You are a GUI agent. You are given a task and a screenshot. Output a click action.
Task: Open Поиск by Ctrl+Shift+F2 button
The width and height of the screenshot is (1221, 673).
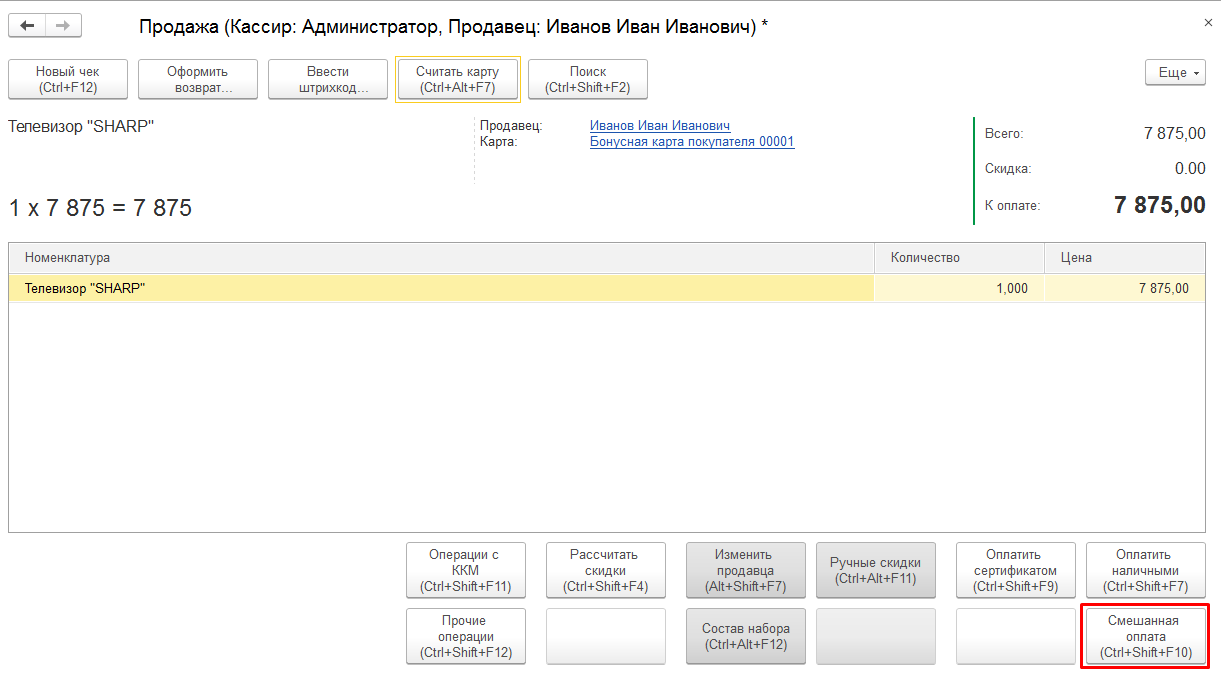point(588,80)
